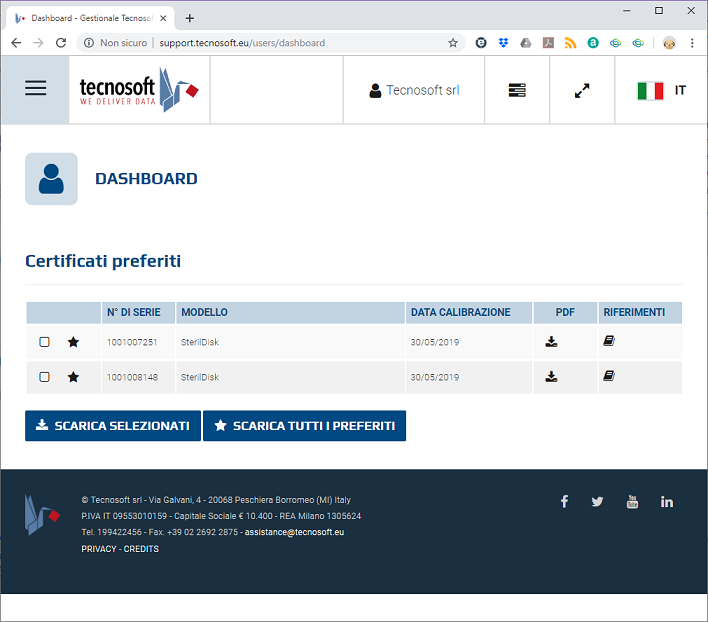Viewport: 708px width, 622px height.
Task: Click the assistance@tecnosoft.eu email link
Action: [x=294, y=532]
